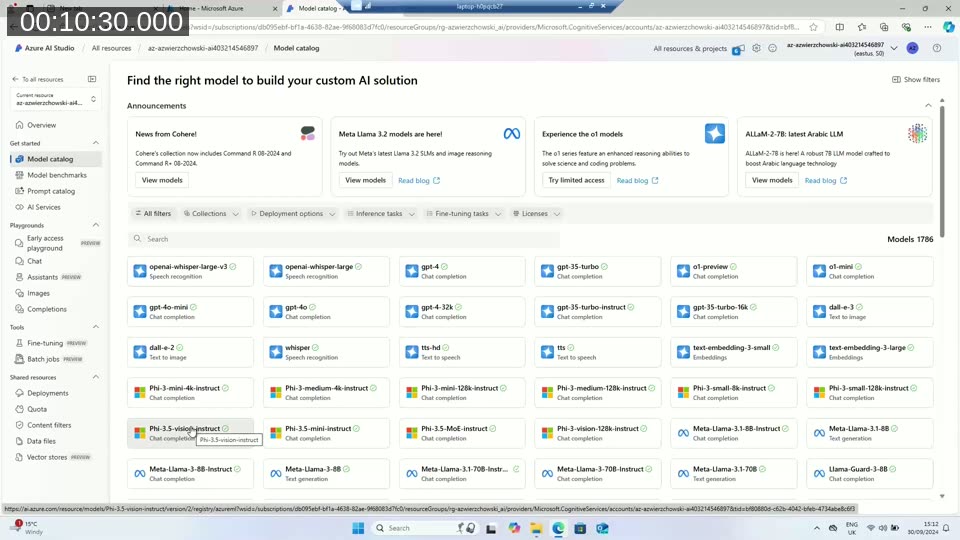Click the catalog vertical scrollbar
The width and height of the screenshot is (960, 540).
[x=942, y=171]
